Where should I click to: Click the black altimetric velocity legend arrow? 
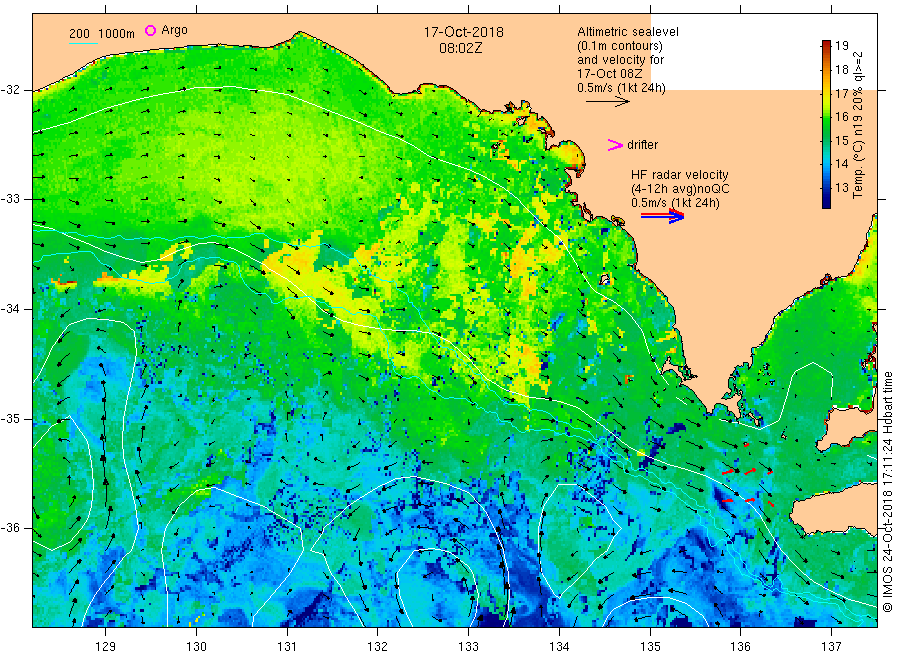pyautogui.click(x=607, y=102)
